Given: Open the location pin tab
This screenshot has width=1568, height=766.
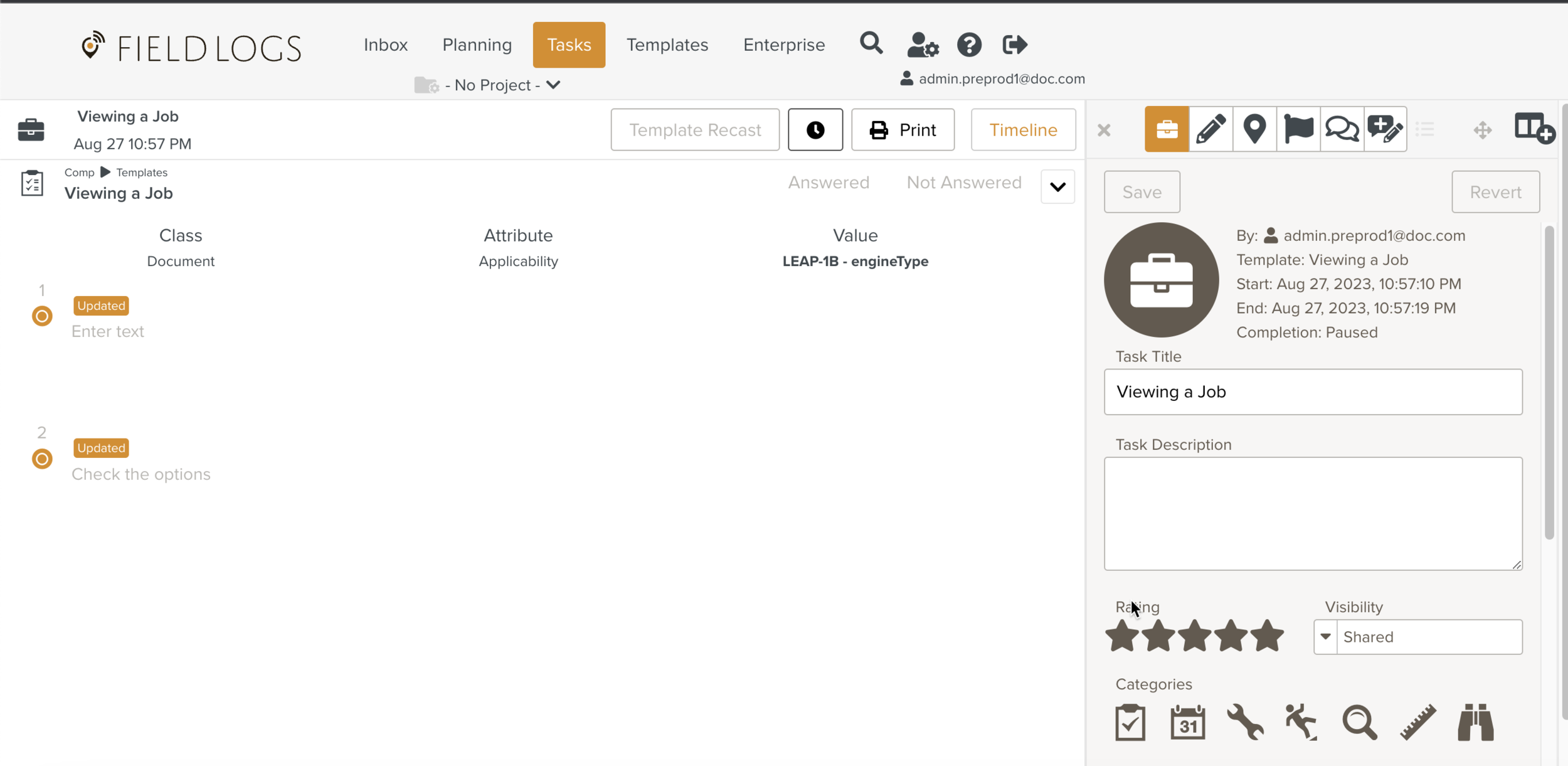Looking at the screenshot, I should pos(1254,129).
